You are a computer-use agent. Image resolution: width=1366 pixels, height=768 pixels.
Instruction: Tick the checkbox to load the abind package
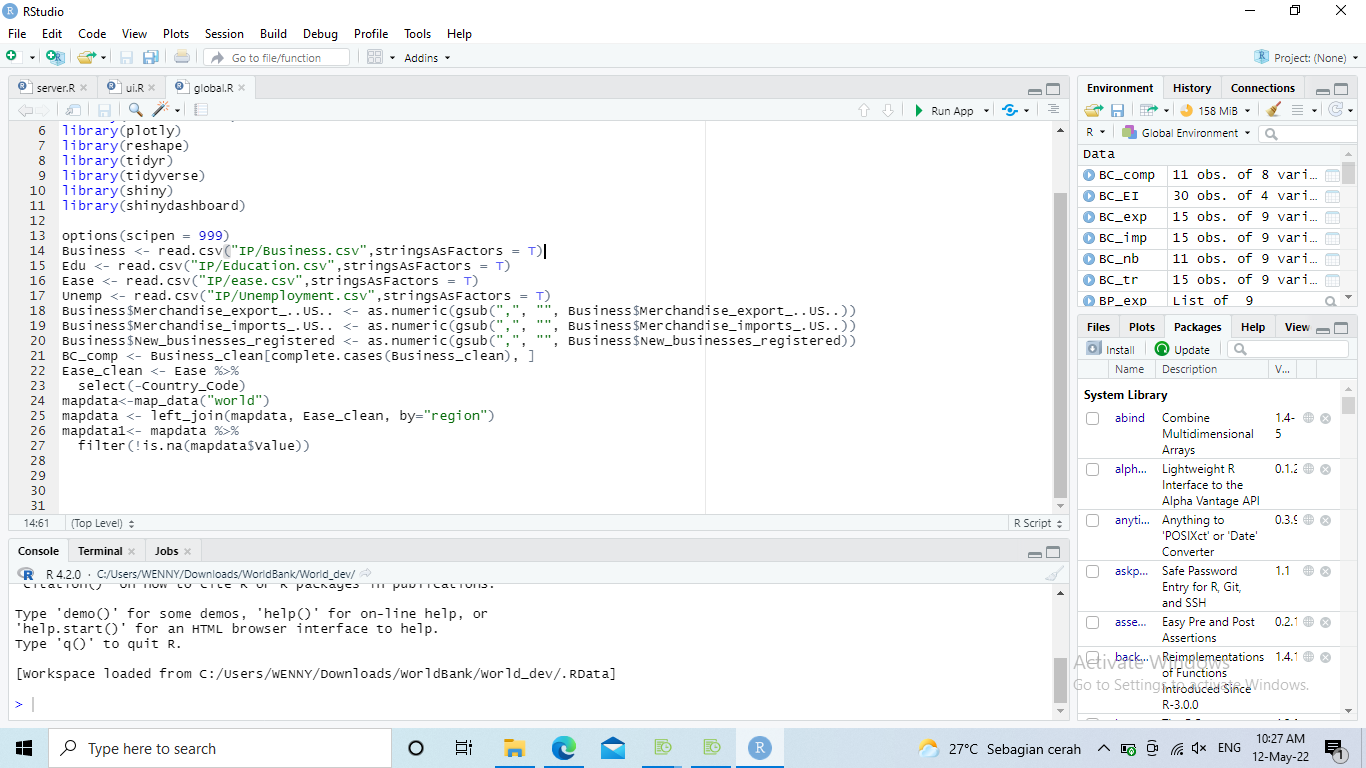(1092, 419)
